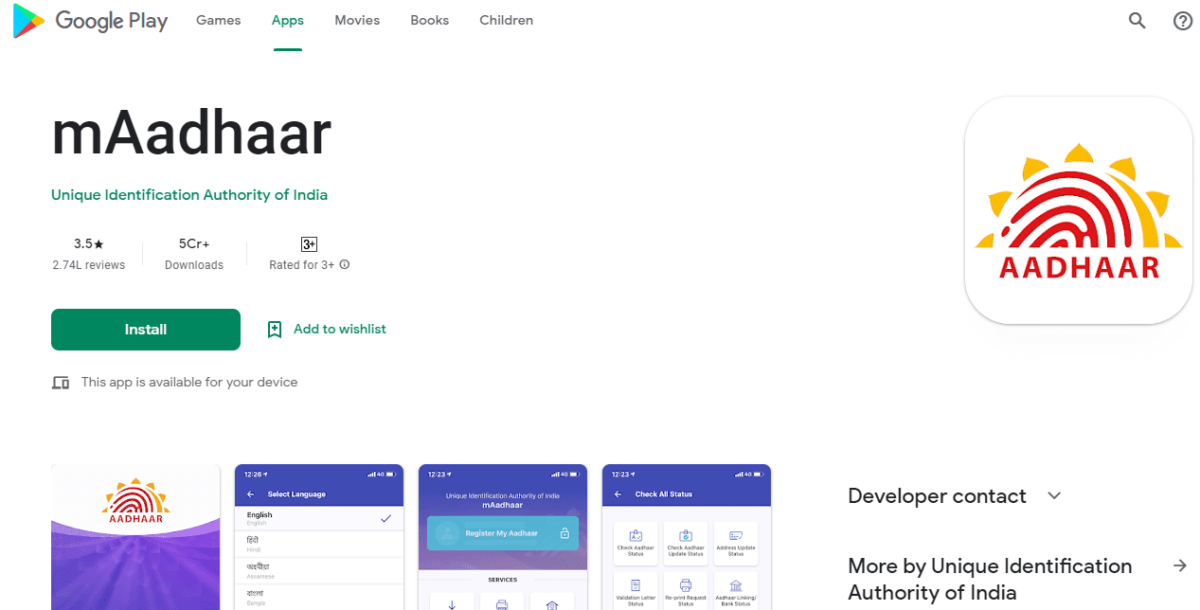Click the 3+ content rating badge
The image size is (1200, 610).
309,244
